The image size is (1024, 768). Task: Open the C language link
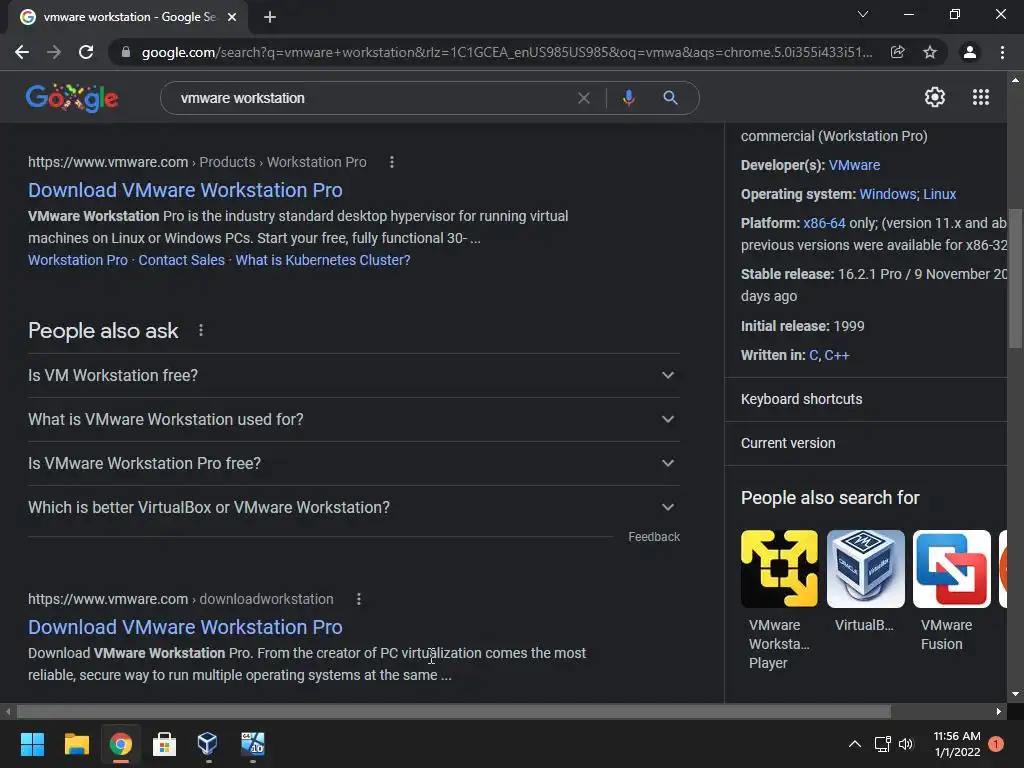tap(813, 355)
